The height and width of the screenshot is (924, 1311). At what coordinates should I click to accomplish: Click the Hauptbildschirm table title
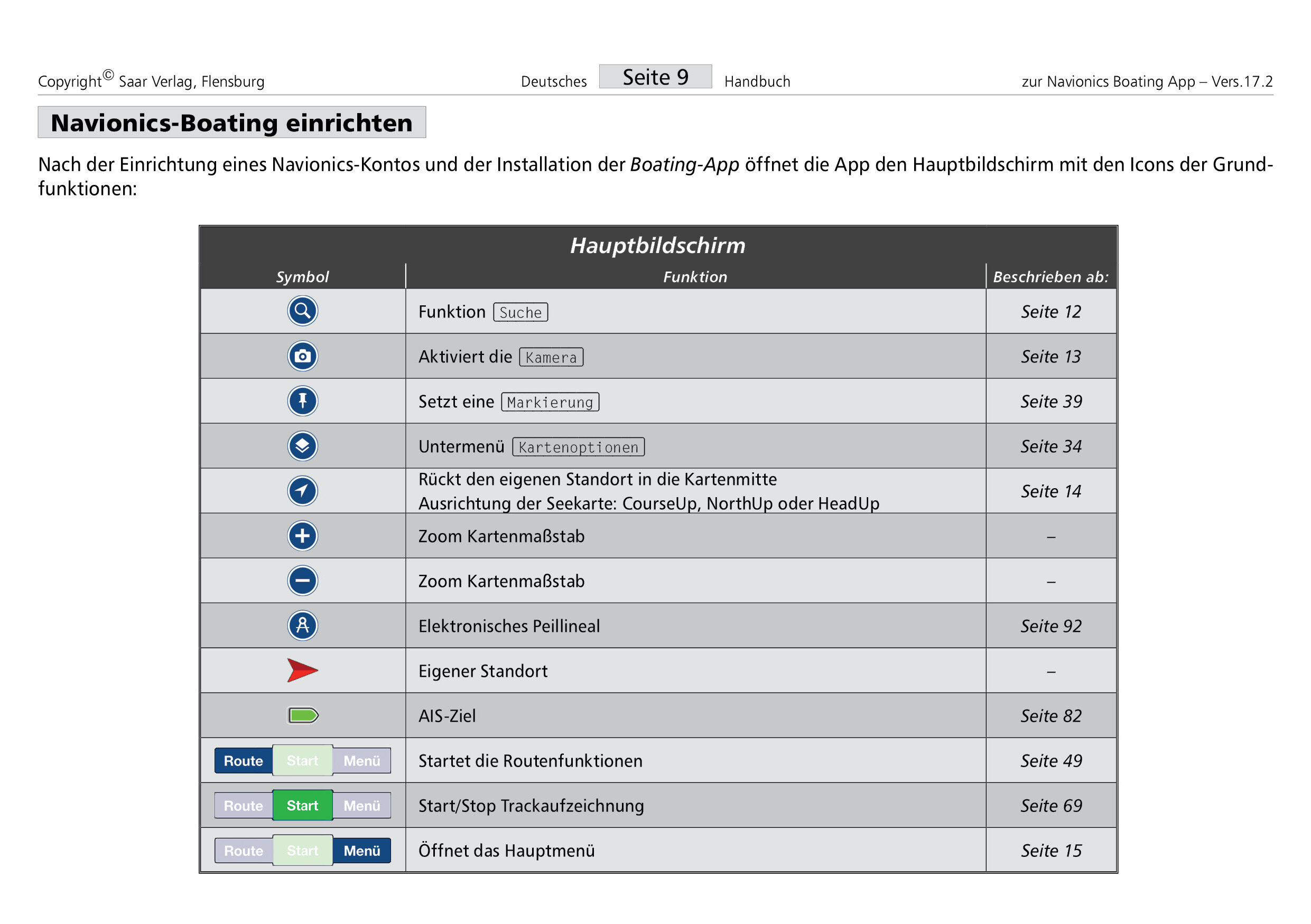point(658,246)
